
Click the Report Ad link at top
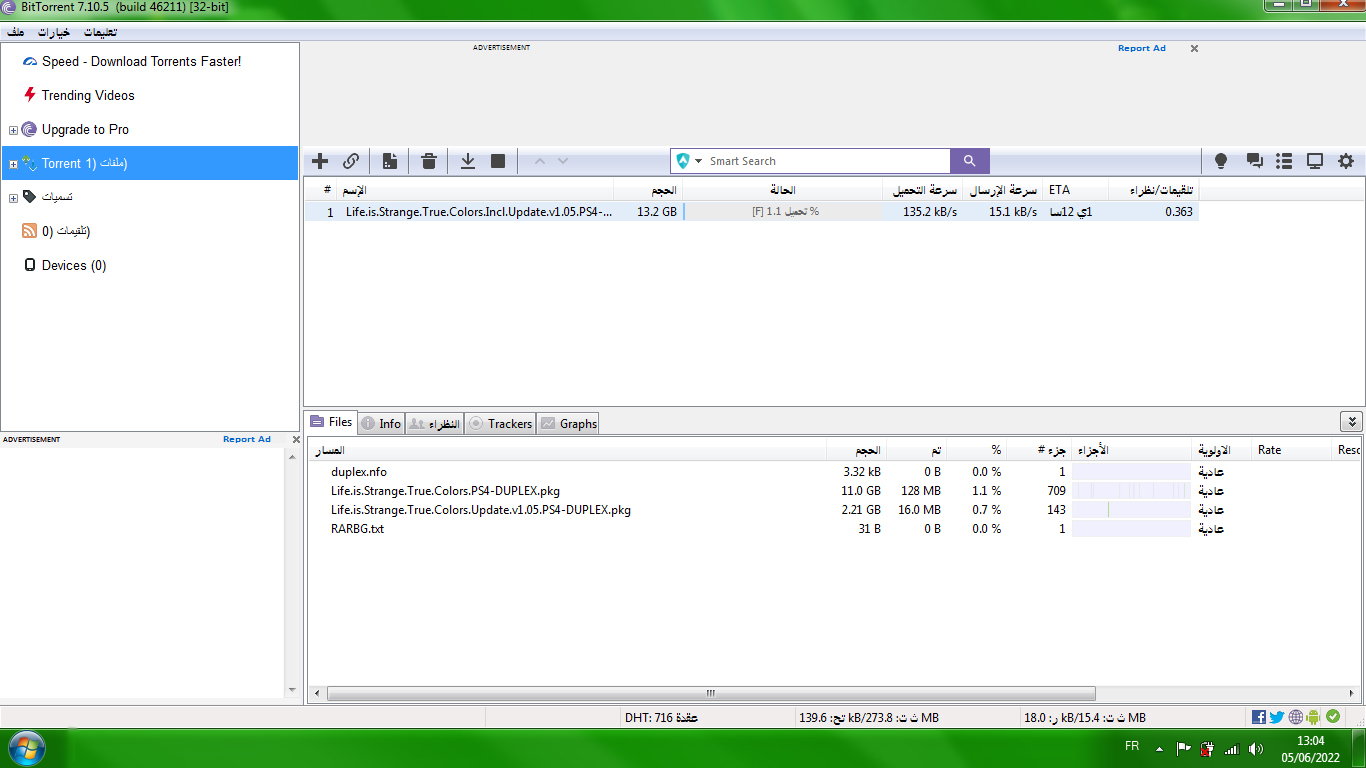point(1141,48)
